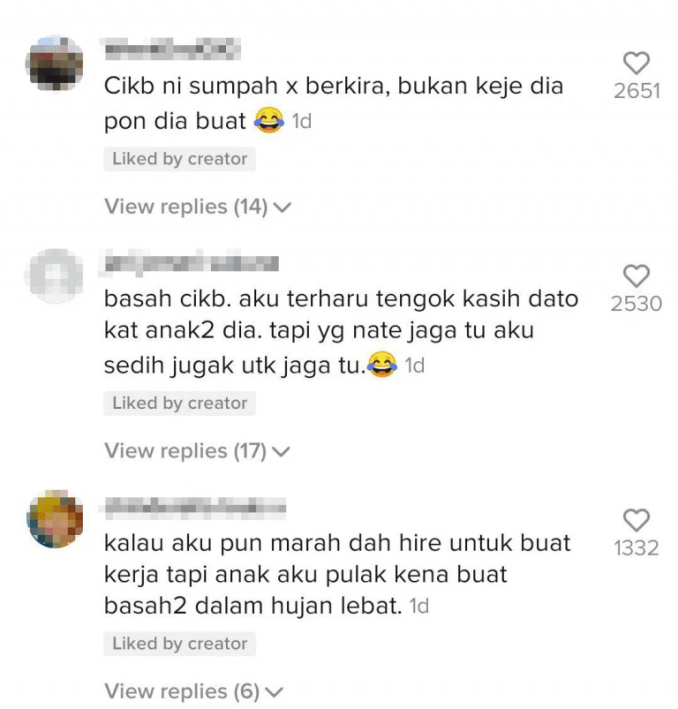Click first 'Liked by creator' badge
The height and width of the screenshot is (709, 678).
tap(180, 159)
